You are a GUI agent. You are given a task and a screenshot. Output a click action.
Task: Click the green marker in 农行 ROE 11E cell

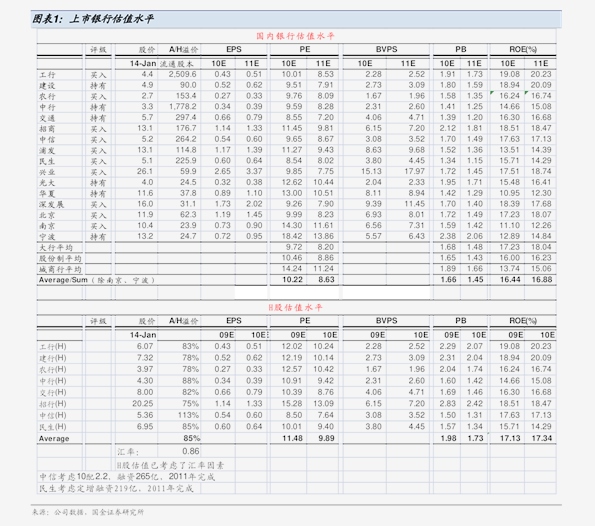[x=526, y=93]
